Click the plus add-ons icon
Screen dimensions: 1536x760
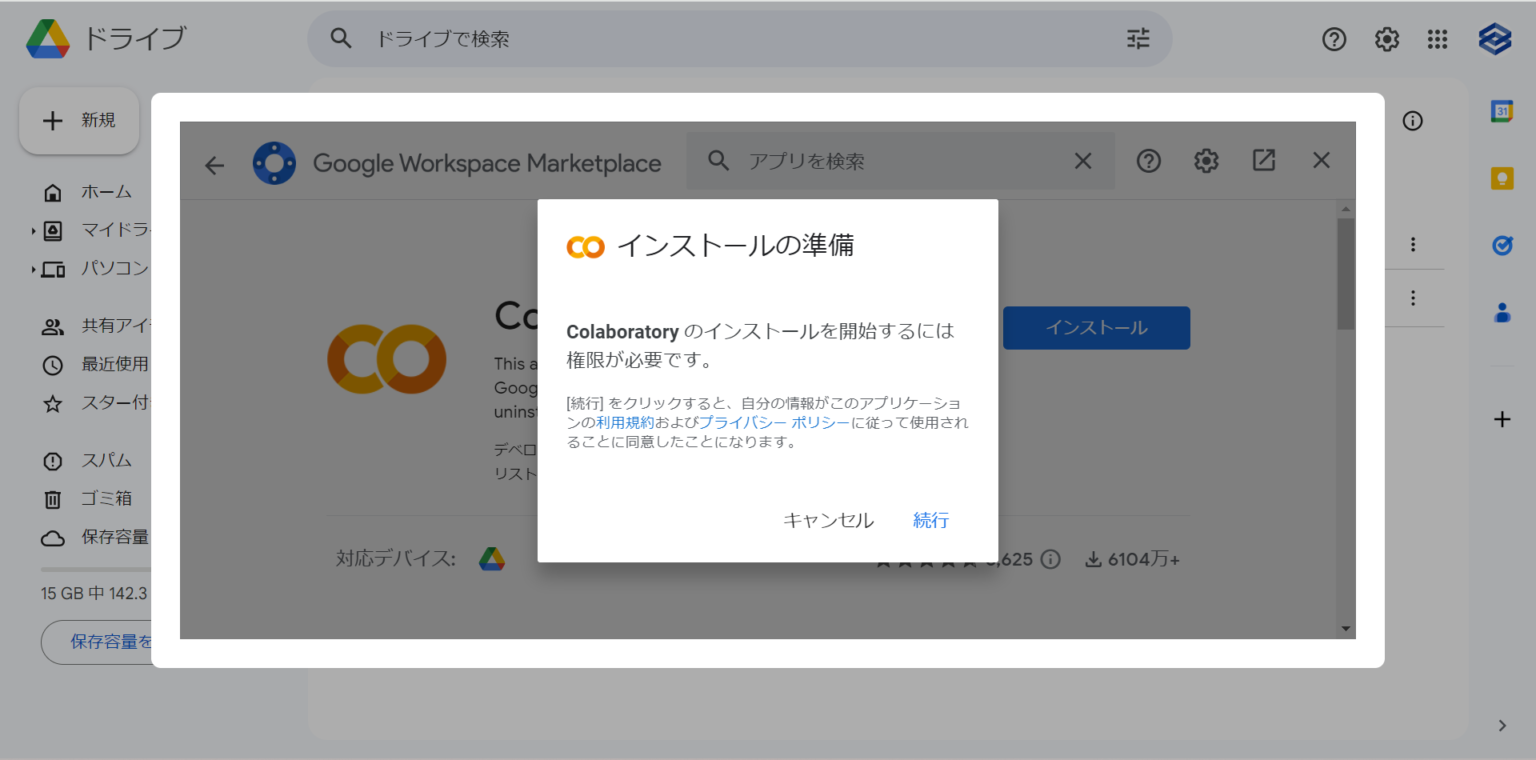tap(1501, 420)
